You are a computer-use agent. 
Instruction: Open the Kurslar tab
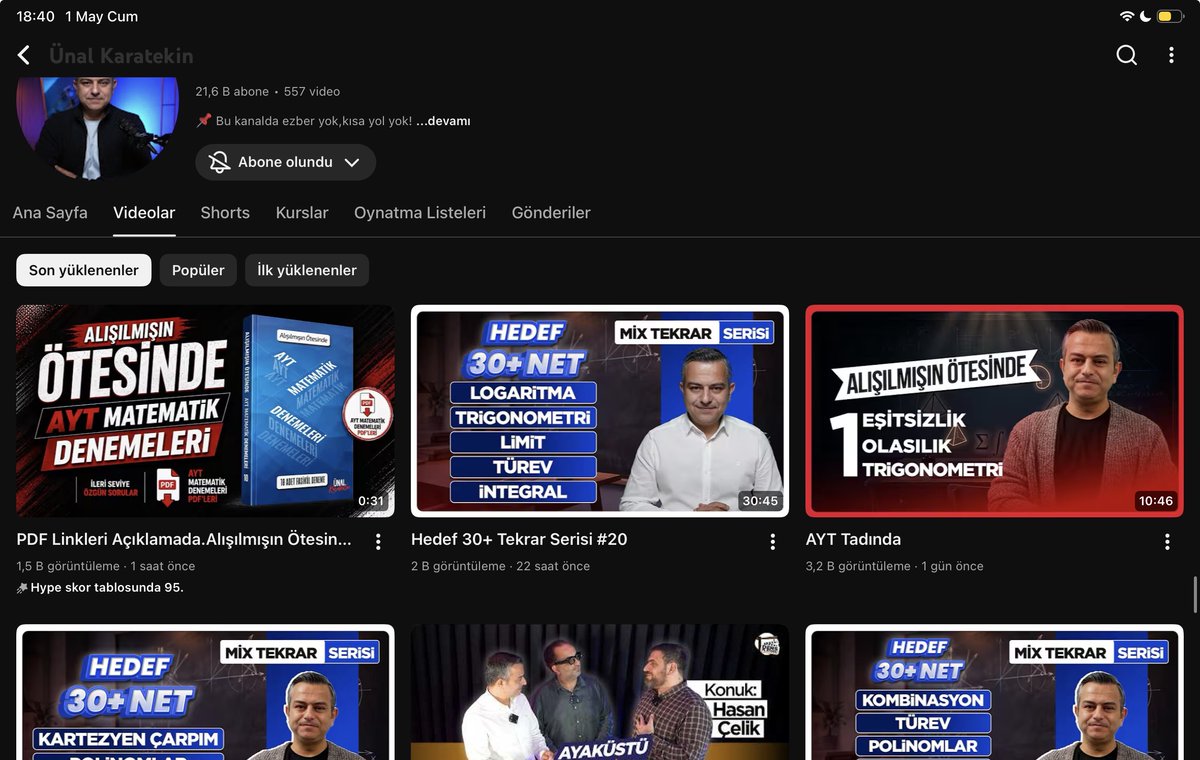(302, 213)
